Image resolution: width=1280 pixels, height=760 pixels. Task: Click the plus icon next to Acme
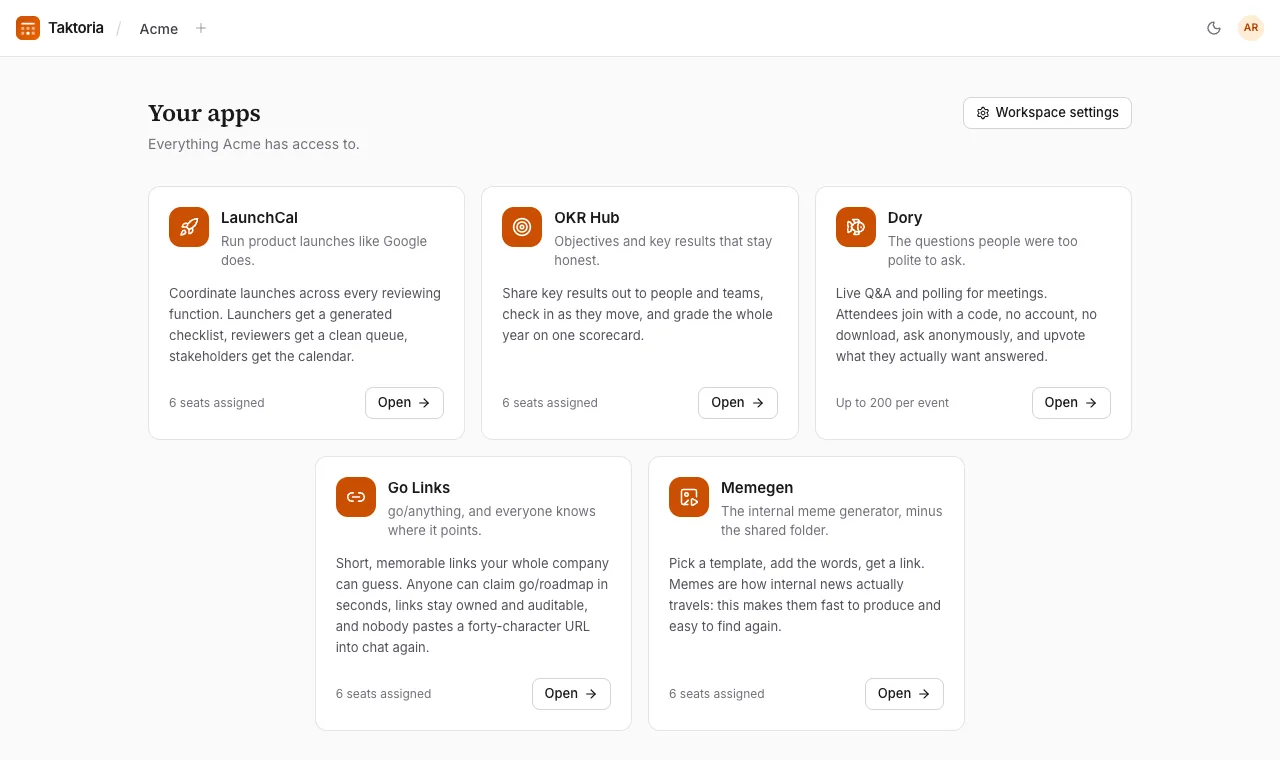tap(201, 28)
